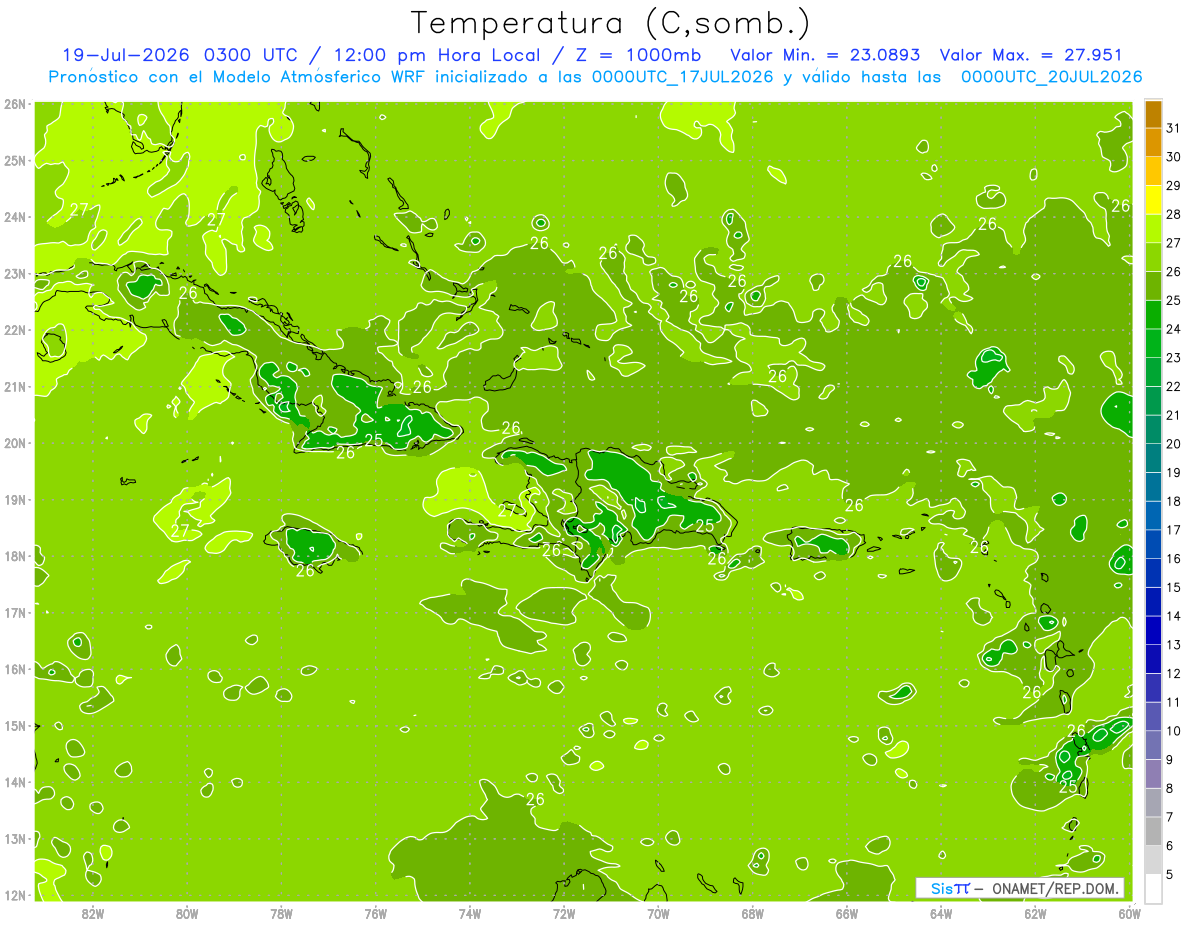Screen dimensions: 1200x927
Task: Click the color scale value 17
Action: pos(1174,530)
